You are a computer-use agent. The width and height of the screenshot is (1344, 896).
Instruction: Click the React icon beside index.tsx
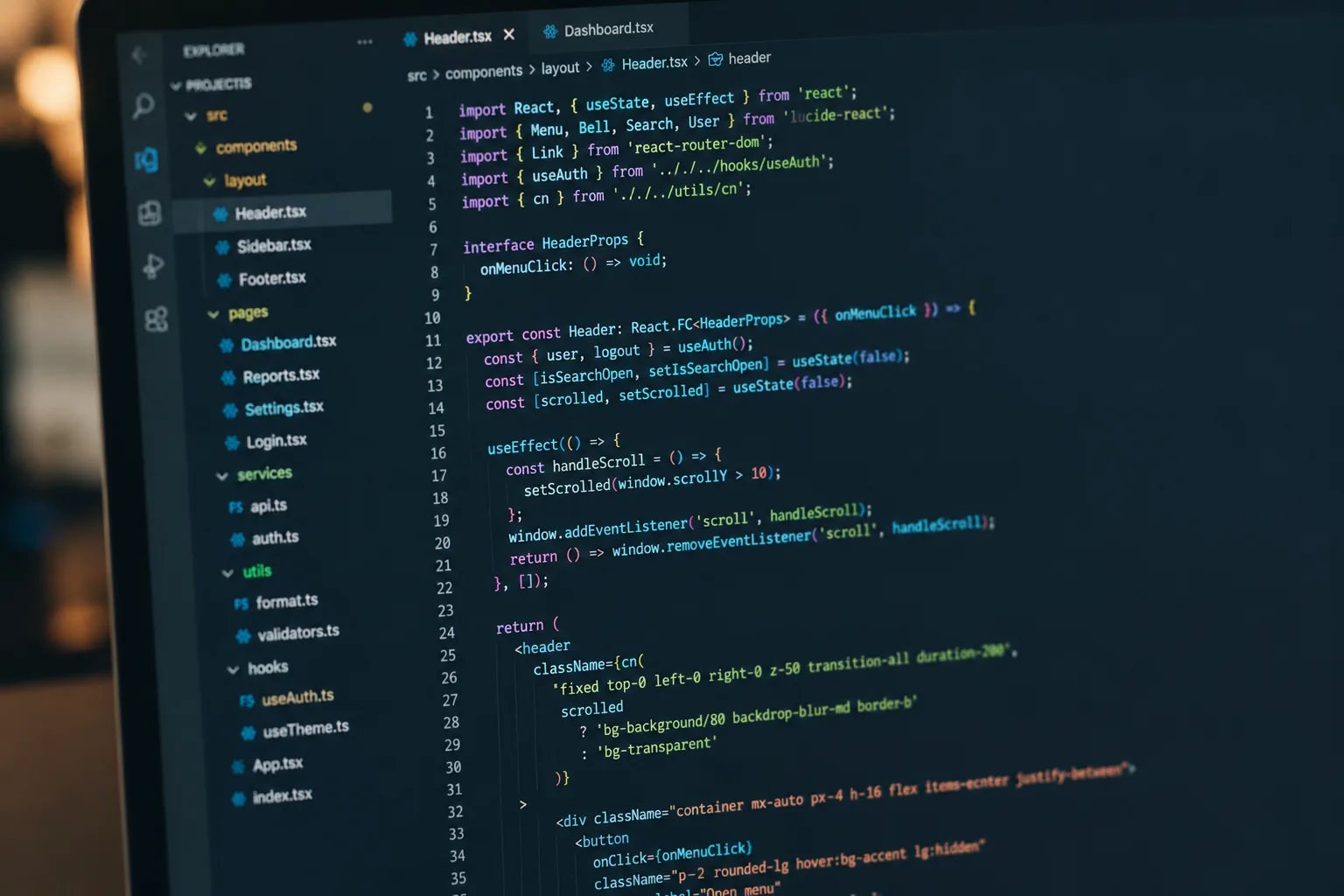click(238, 799)
